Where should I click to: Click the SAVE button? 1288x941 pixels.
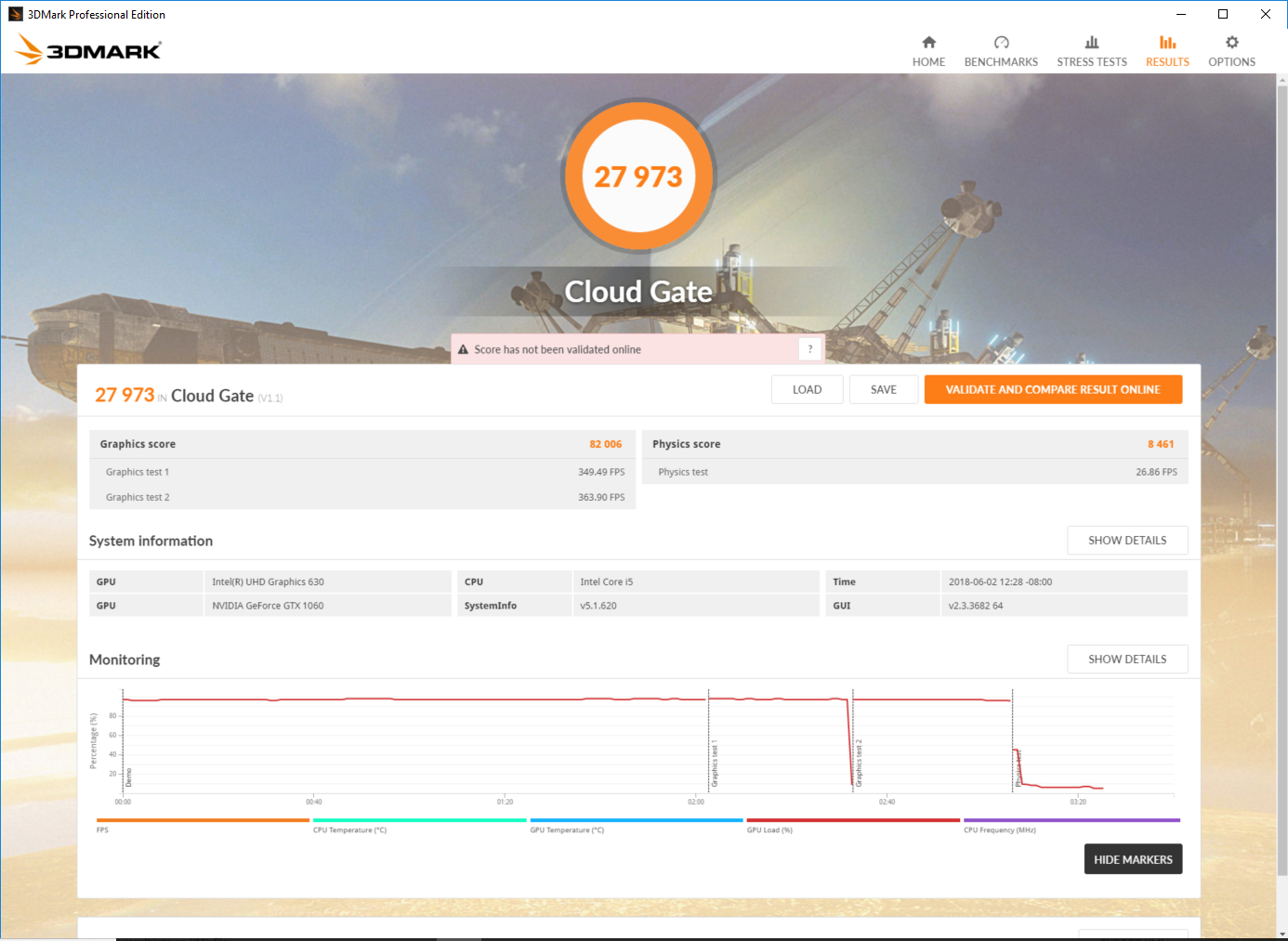[x=884, y=389]
